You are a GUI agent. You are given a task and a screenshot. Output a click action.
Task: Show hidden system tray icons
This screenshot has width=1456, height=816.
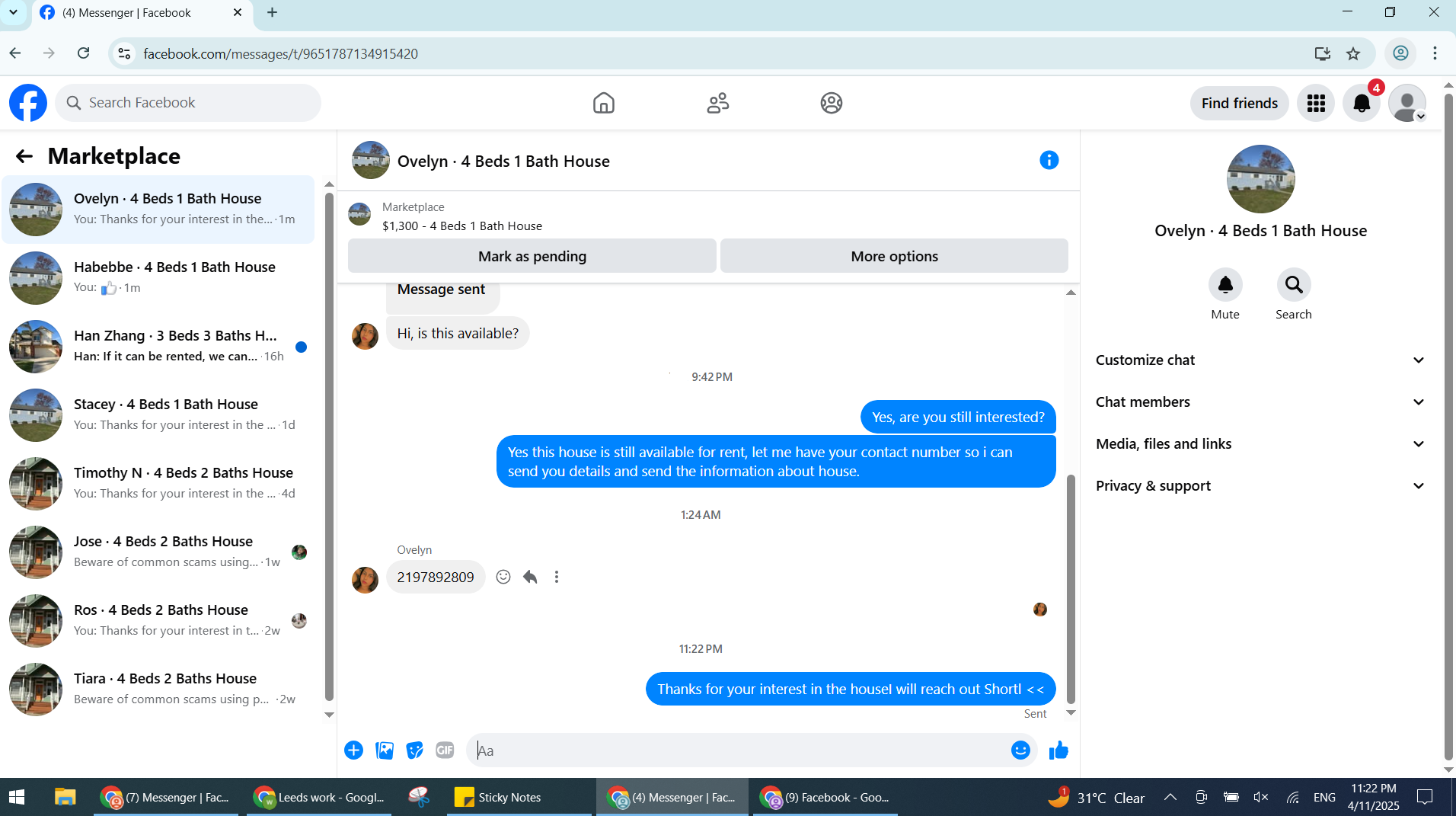[1170, 798]
